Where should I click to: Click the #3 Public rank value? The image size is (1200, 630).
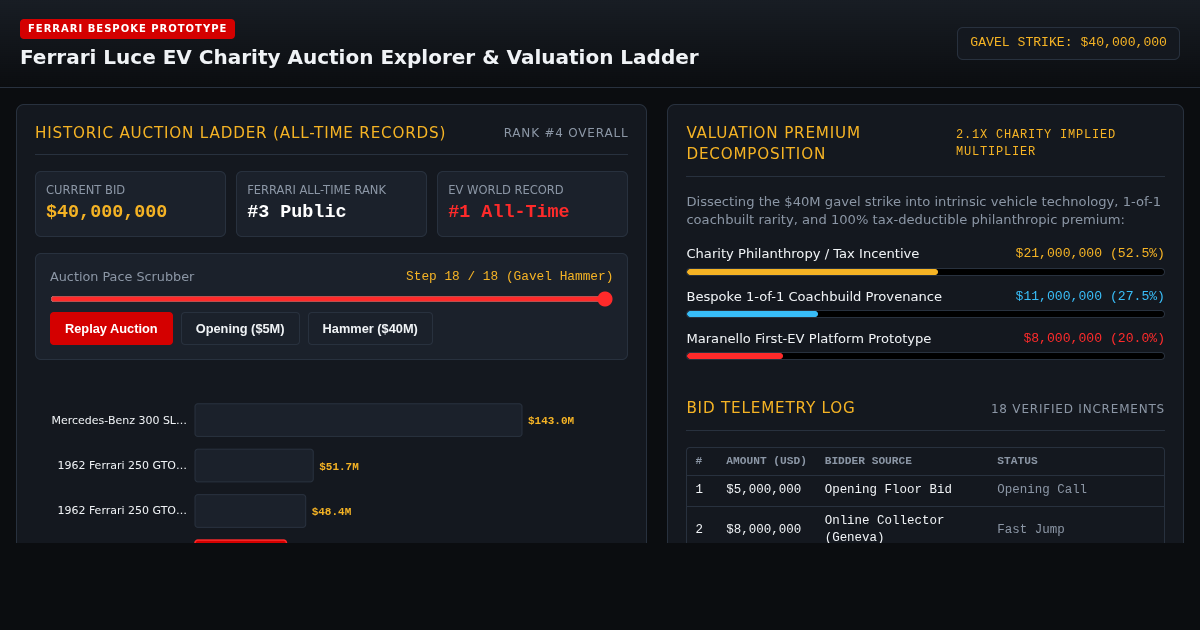(297, 212)
